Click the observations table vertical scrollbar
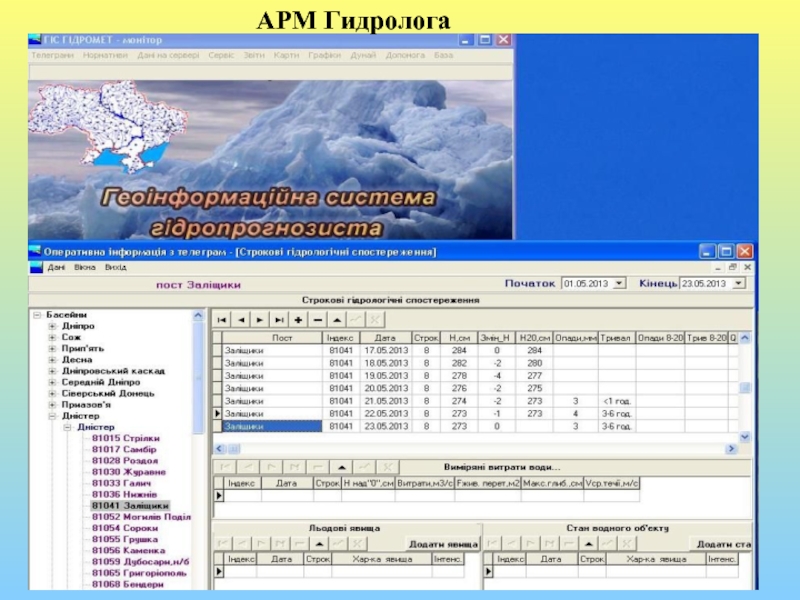This screenshot has width=800, height=600. pos(744,400)
